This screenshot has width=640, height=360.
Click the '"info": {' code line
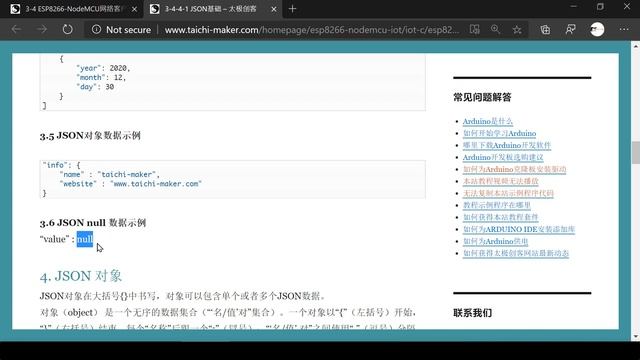pos(61,165)
